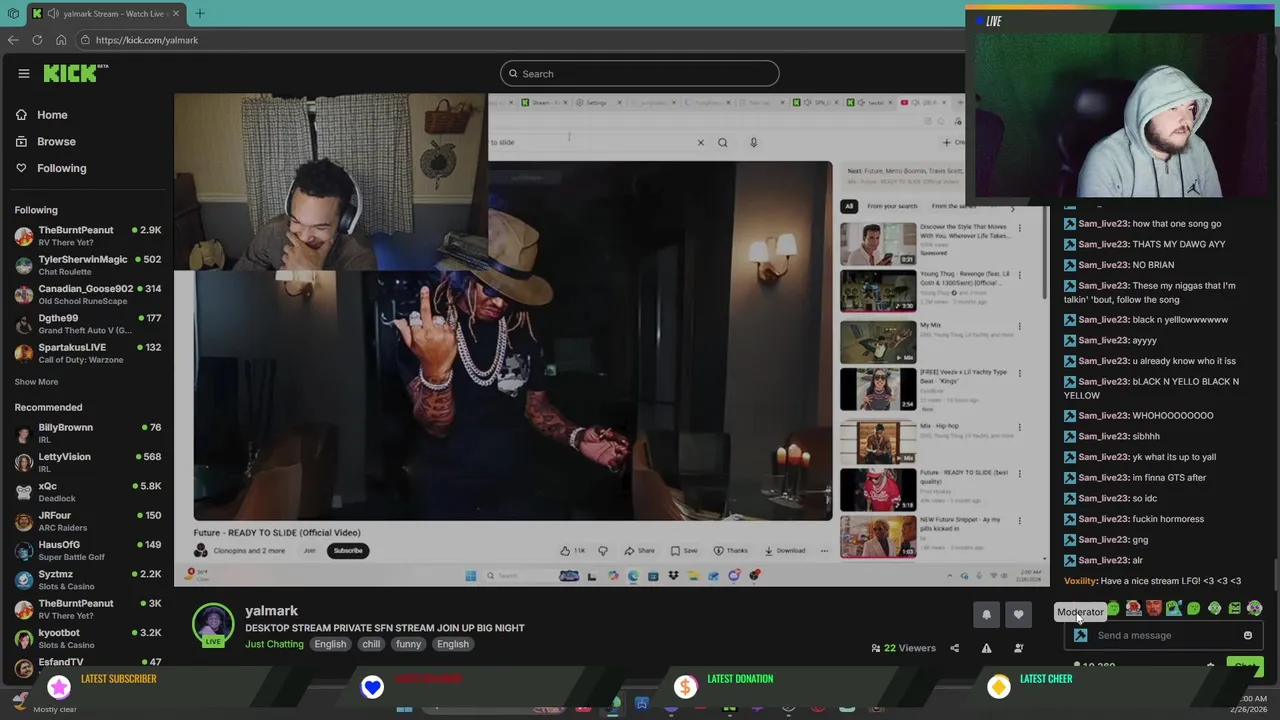Click the Kick logo
1280x720 pixels.
[x=75, y=73]
